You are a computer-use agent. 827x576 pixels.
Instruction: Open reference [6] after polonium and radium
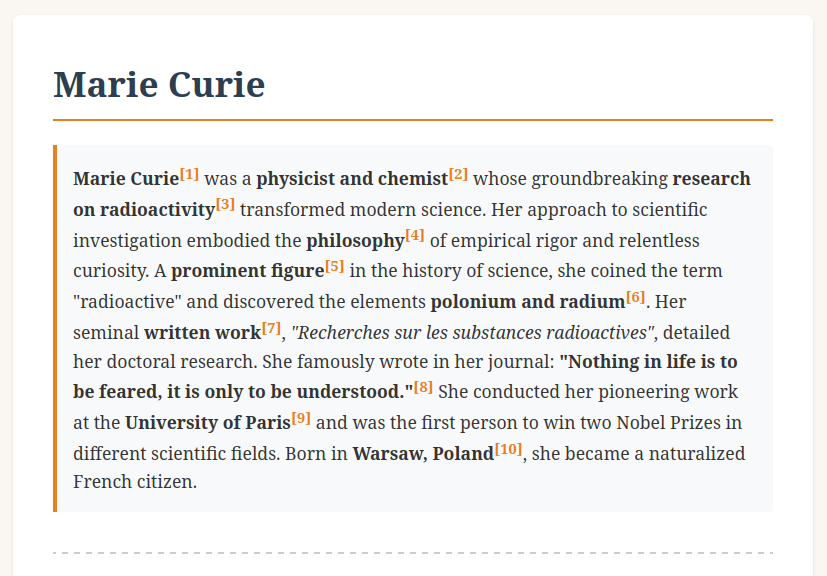tap(635, 297)
